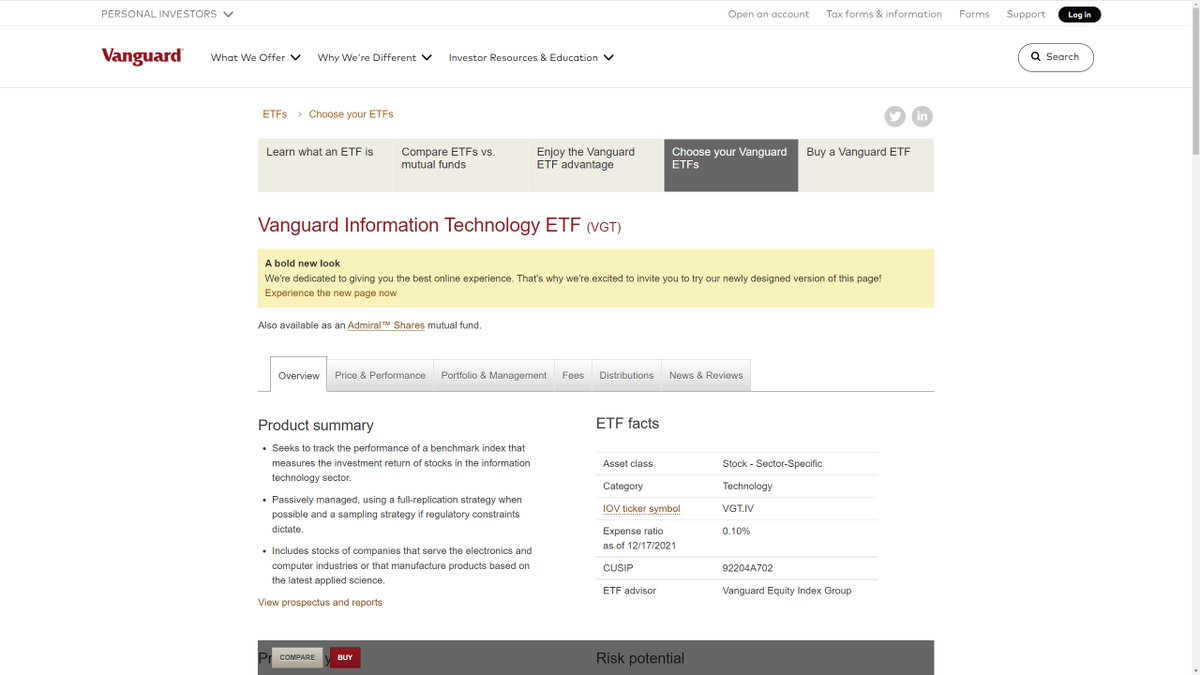Open Admiral Shares mutual fund link
This screenshot has height=675, width=1200.
pos(386,325)
